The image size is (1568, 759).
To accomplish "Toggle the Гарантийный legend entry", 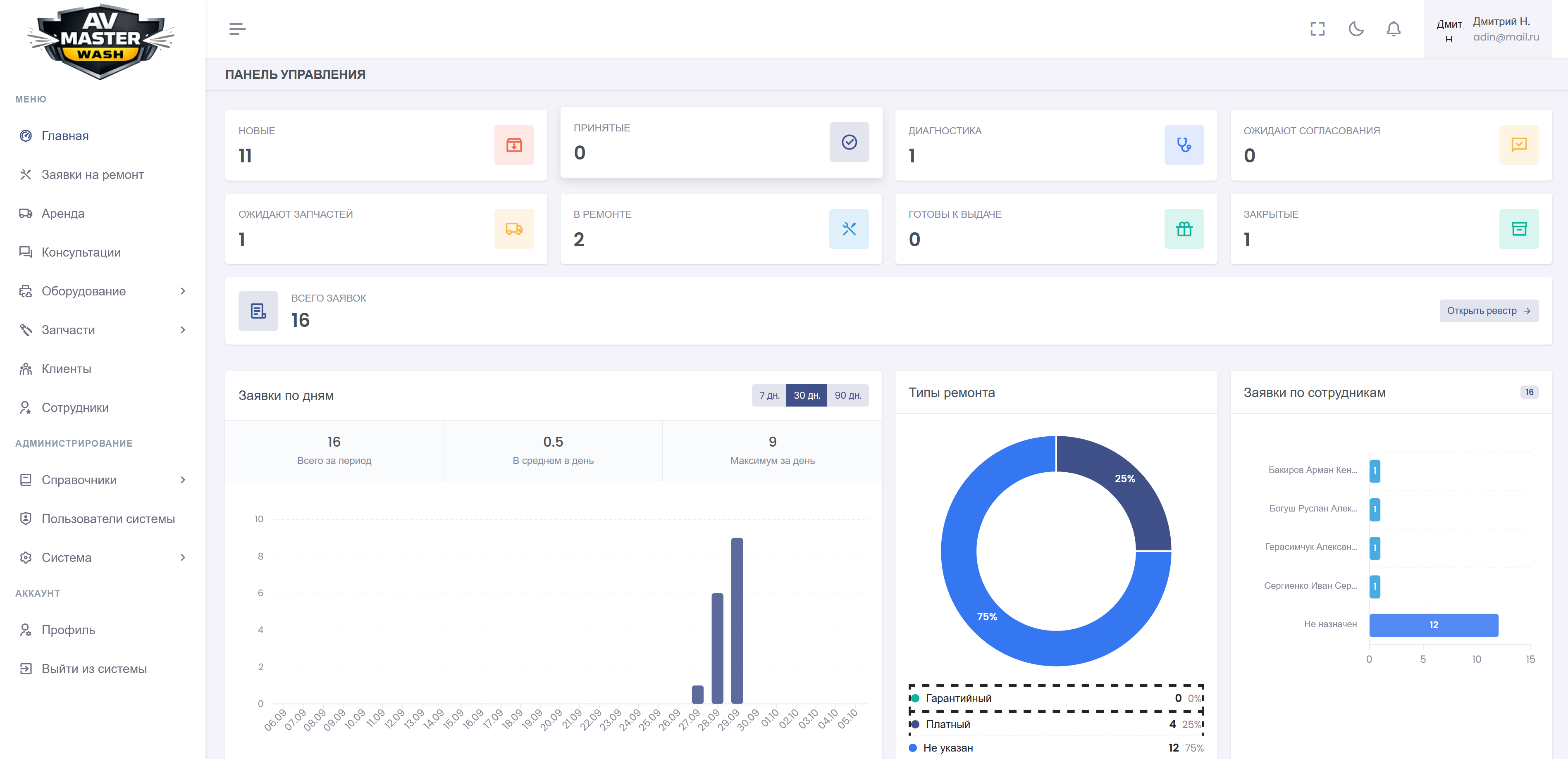I will [x=1056, y=698].
